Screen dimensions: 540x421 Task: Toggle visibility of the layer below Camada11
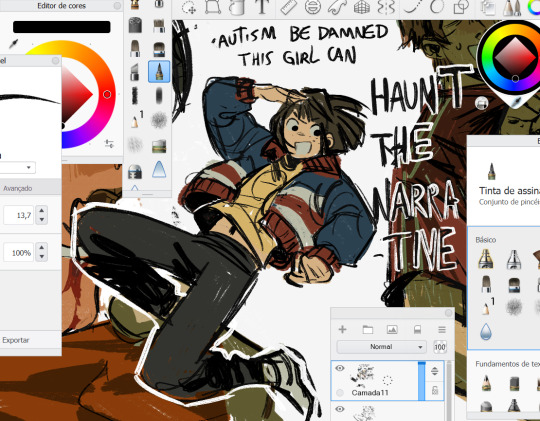pyautogui.click(x=340, y=409)
